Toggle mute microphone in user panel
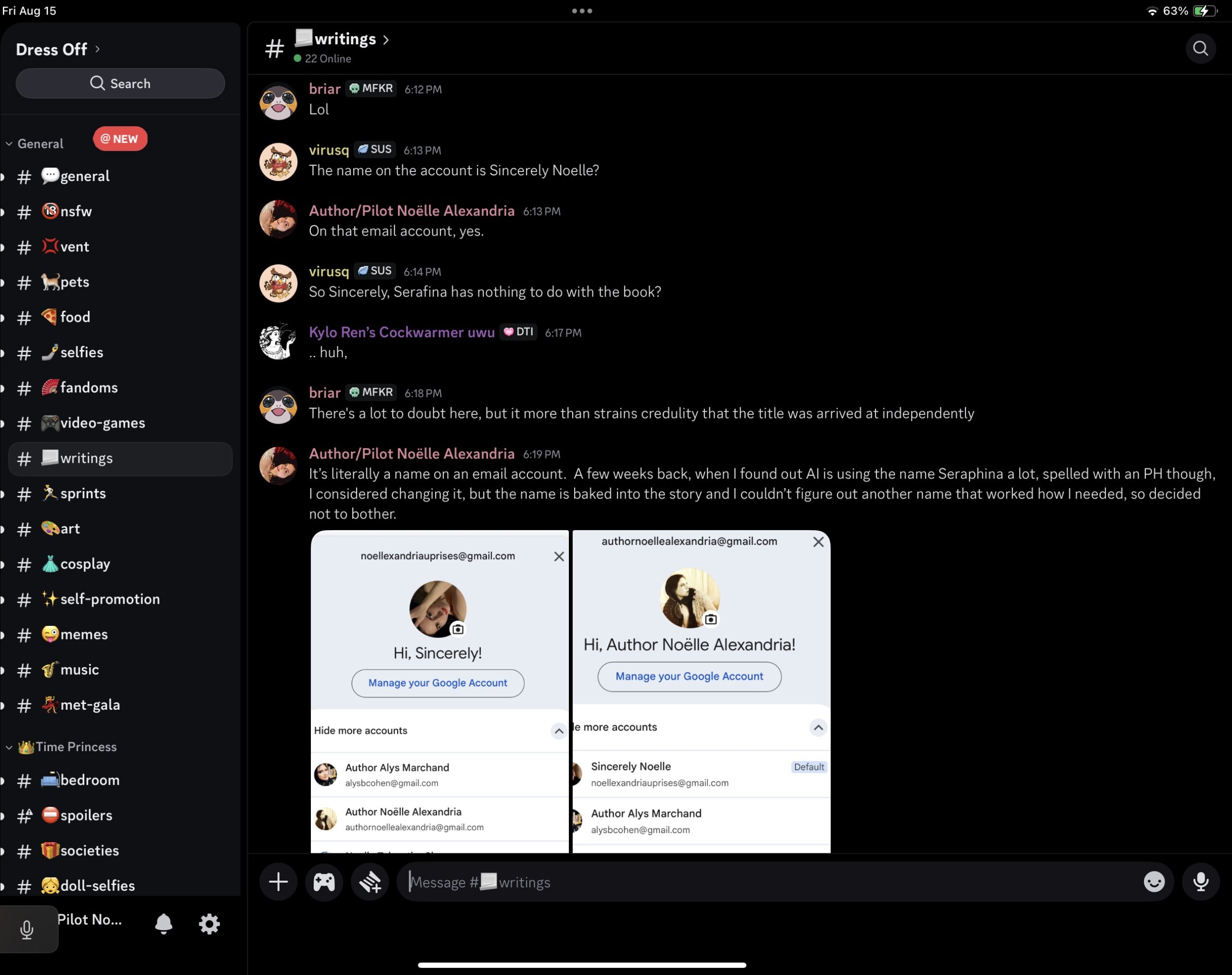The width and height of the screenshot is (1232, 975). coord(27,929)
